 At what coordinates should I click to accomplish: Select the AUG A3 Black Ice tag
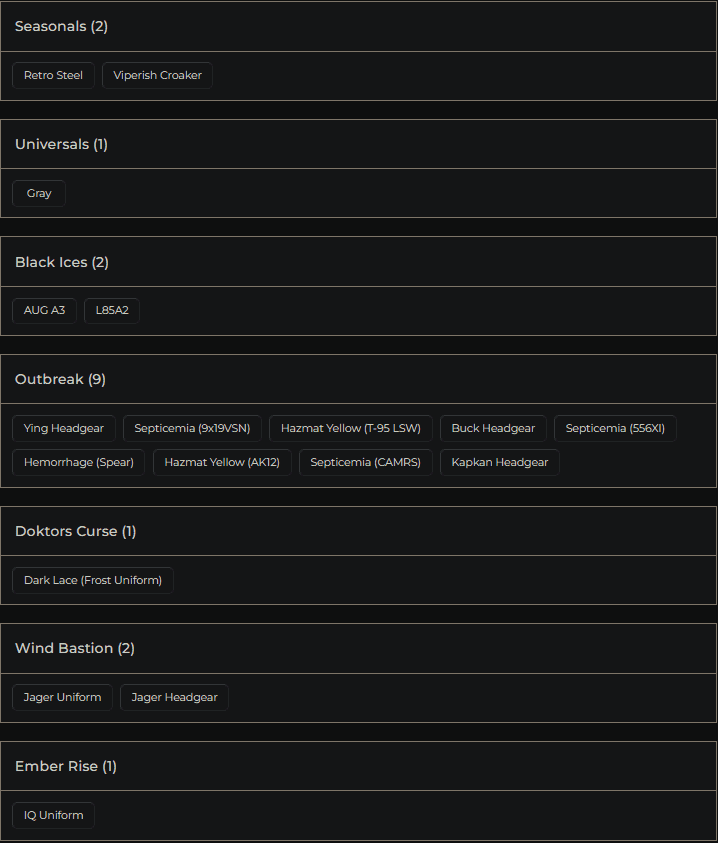[x=44, y=311]
